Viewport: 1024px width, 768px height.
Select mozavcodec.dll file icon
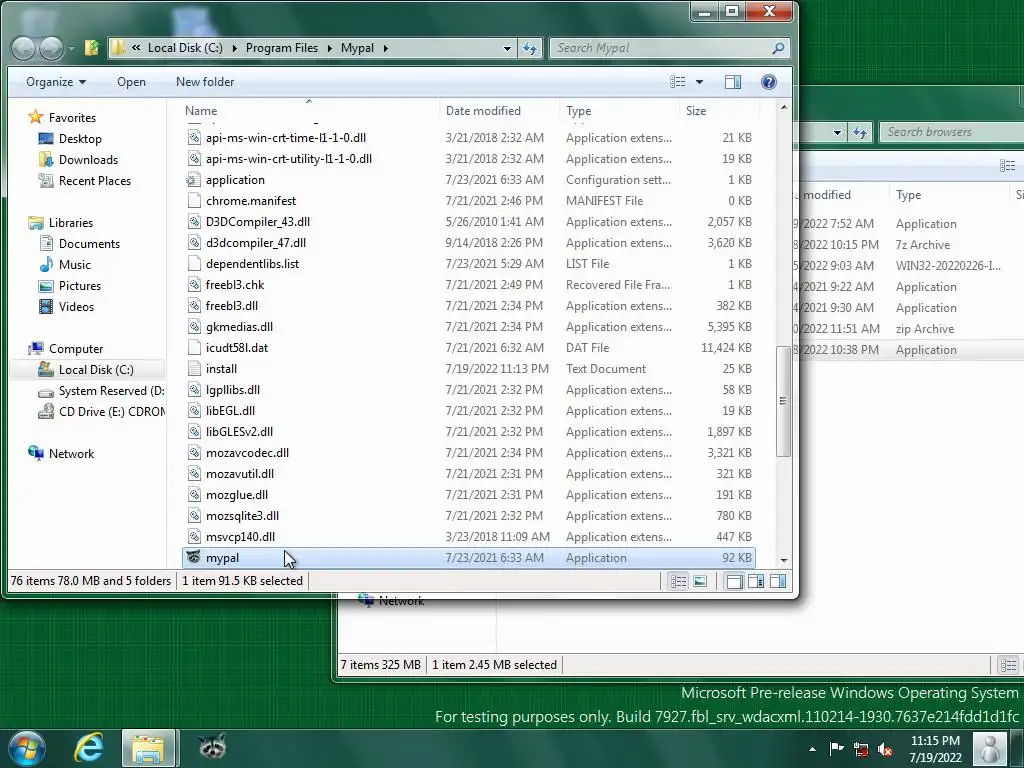[x=193, y=453]
